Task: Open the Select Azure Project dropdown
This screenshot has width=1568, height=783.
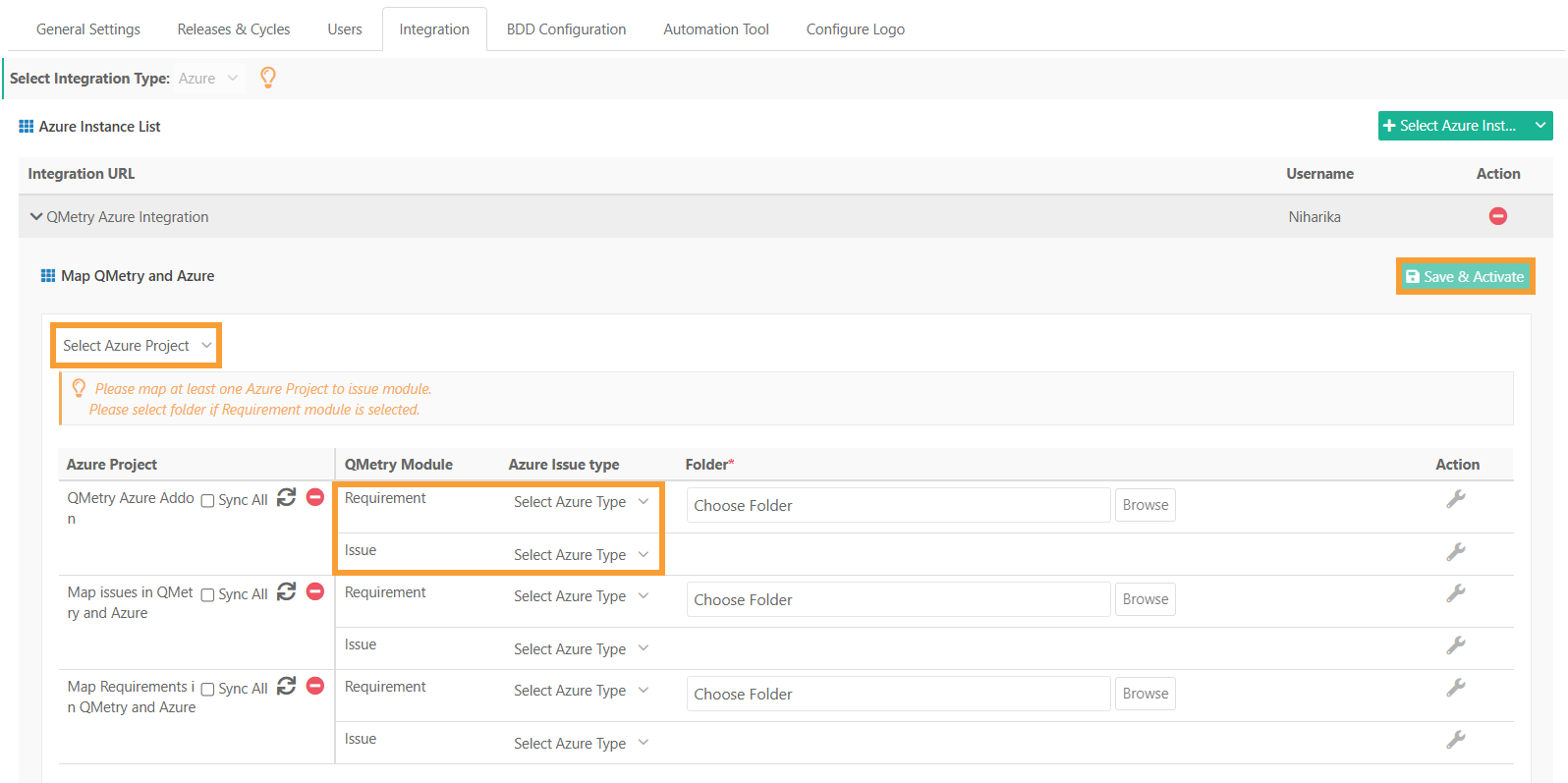Action: (137, 346)
